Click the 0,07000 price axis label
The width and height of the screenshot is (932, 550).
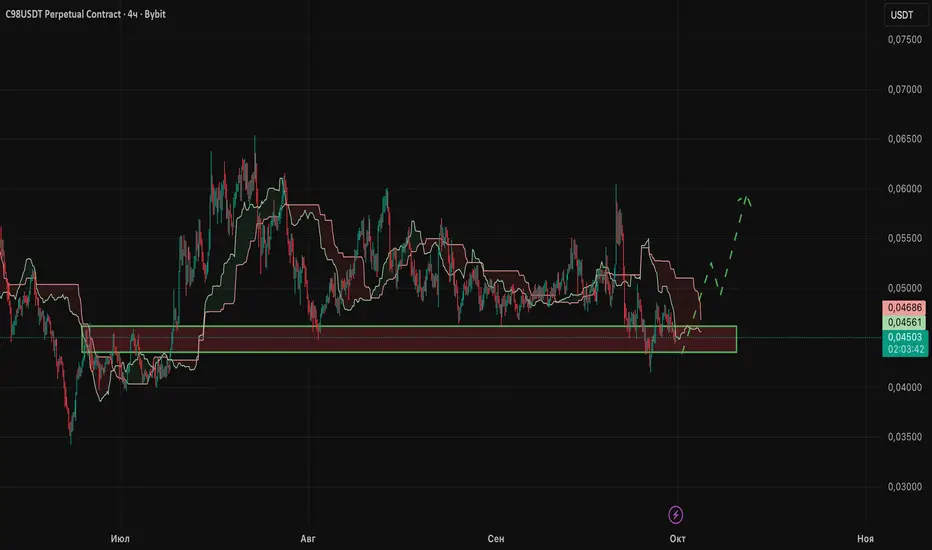coord(905,89)
